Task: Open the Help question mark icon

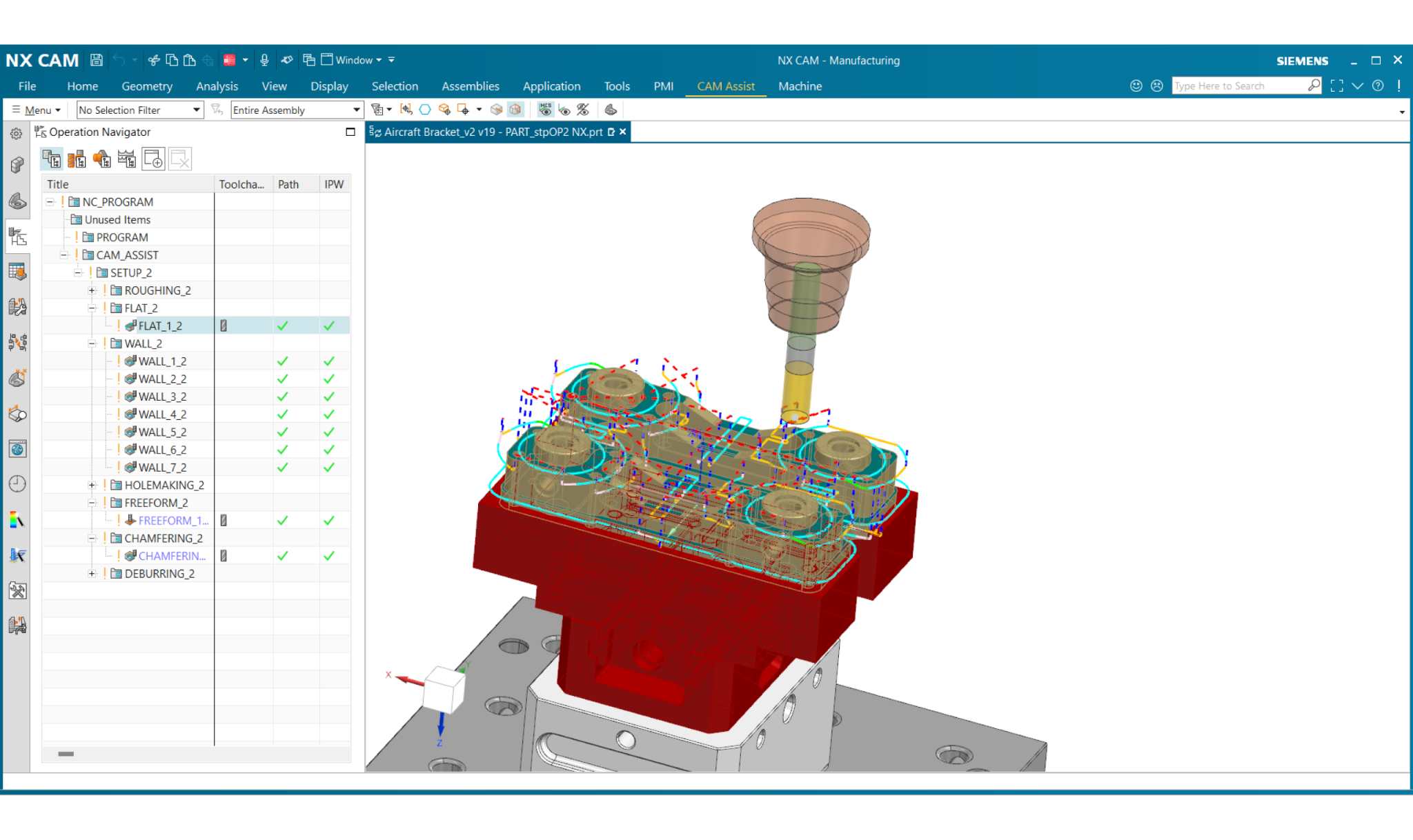Action: pos(1378,86)
